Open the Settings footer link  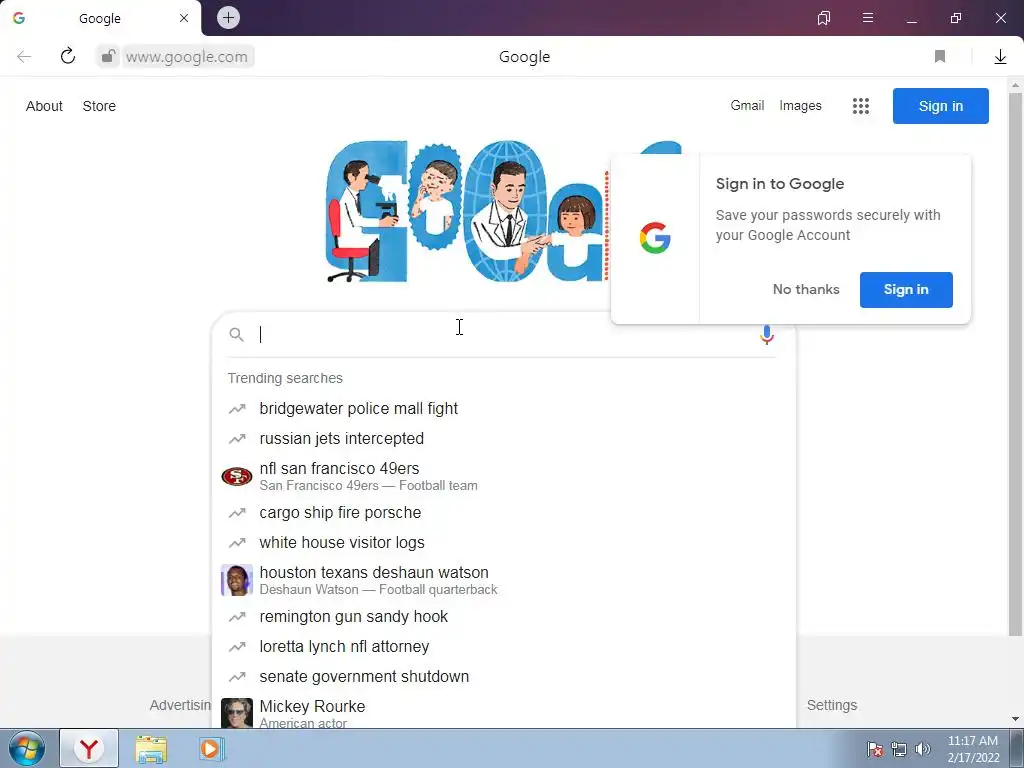(831, 705)
